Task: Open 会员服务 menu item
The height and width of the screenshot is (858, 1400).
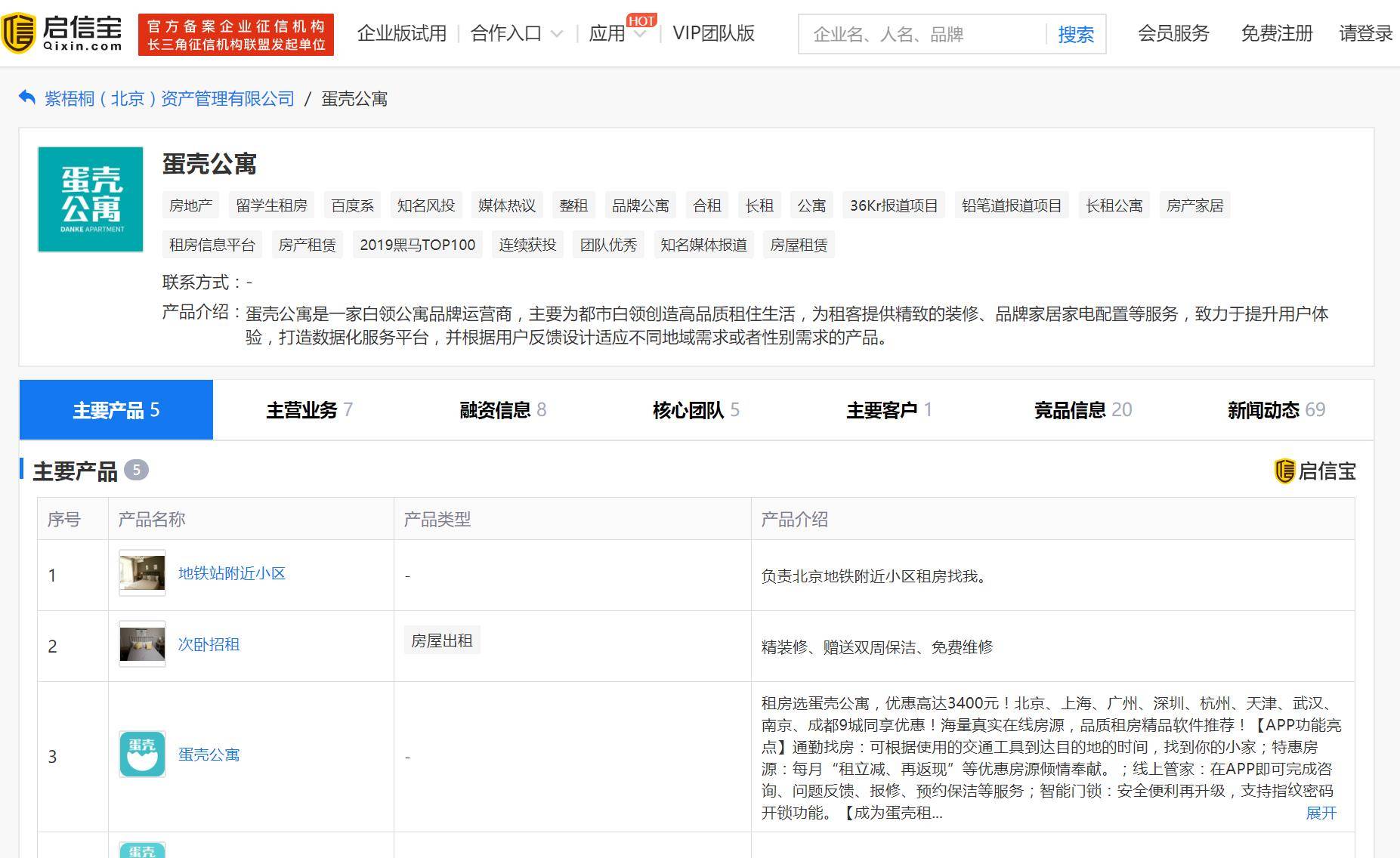Action: [x=1173, y=34]
